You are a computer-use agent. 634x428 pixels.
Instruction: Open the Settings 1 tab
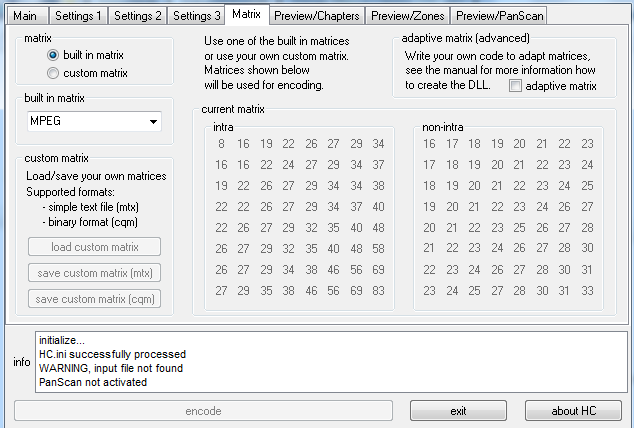77,16
